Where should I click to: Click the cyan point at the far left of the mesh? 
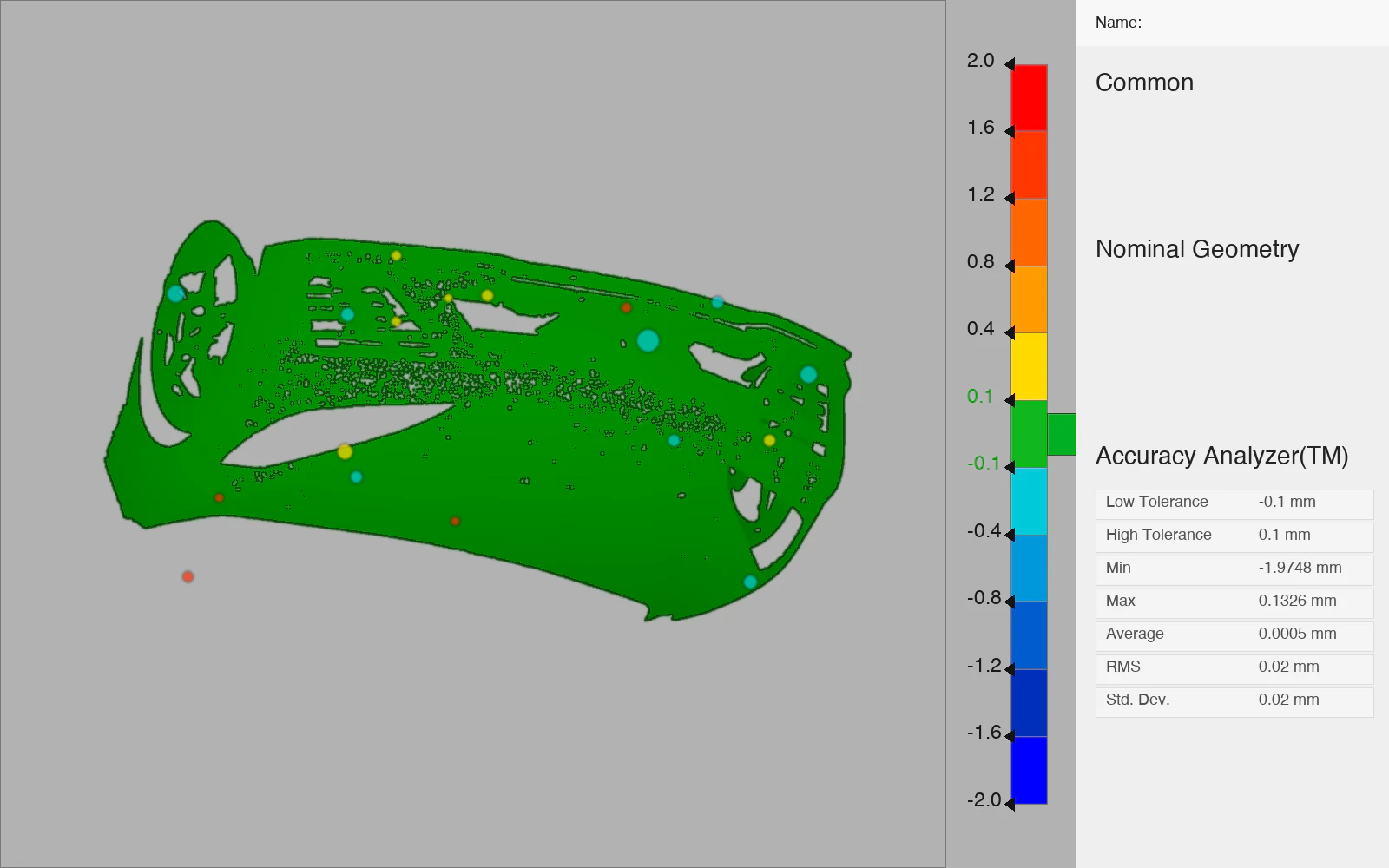point(175,293)
